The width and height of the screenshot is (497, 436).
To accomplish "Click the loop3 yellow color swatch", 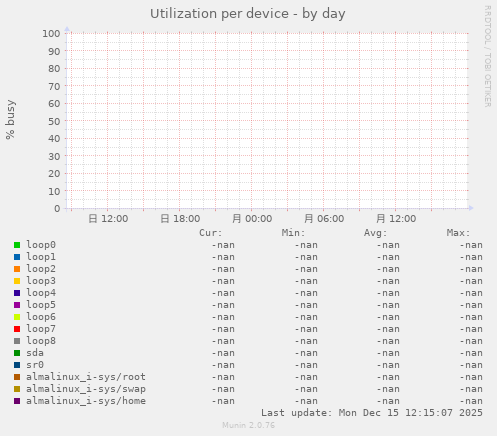I will click(x=17, y=281).
